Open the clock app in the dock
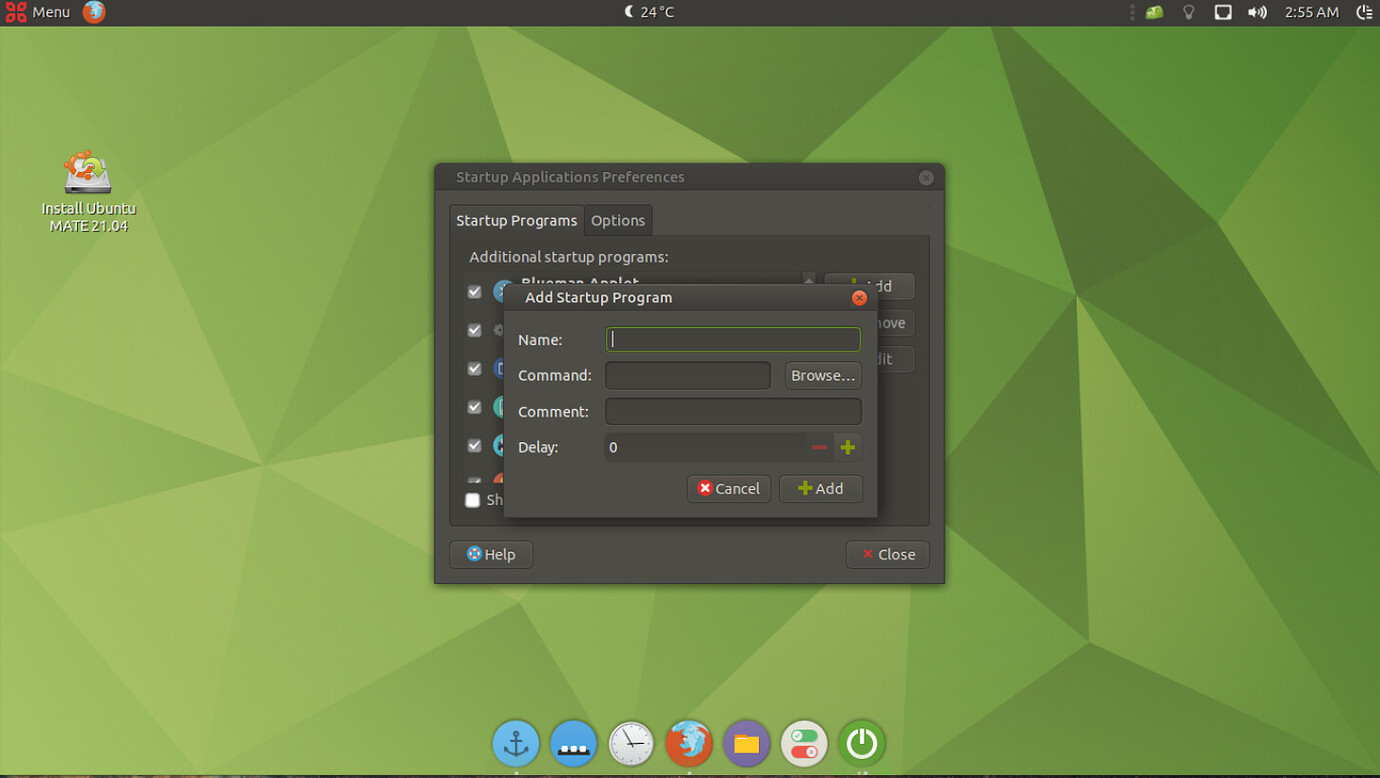The image size is (1380, 778). [x=631, y=744]
